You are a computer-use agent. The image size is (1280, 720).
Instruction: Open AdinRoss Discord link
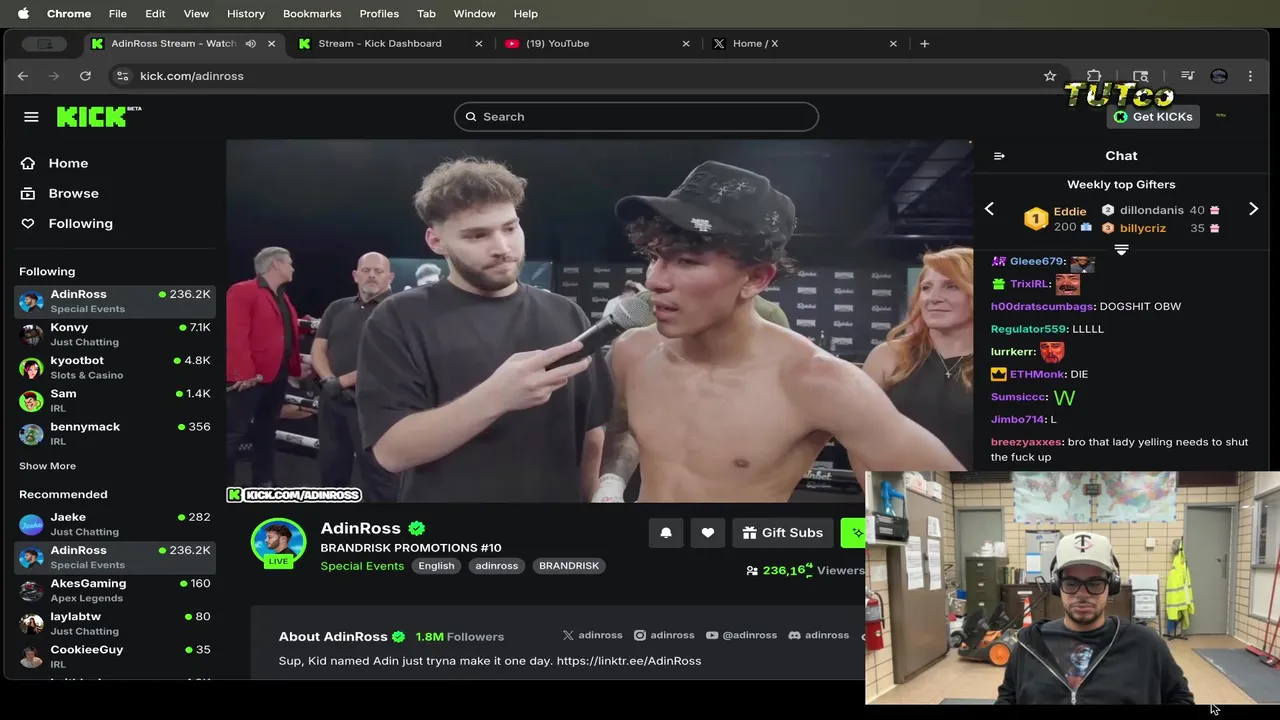point(819,635)
